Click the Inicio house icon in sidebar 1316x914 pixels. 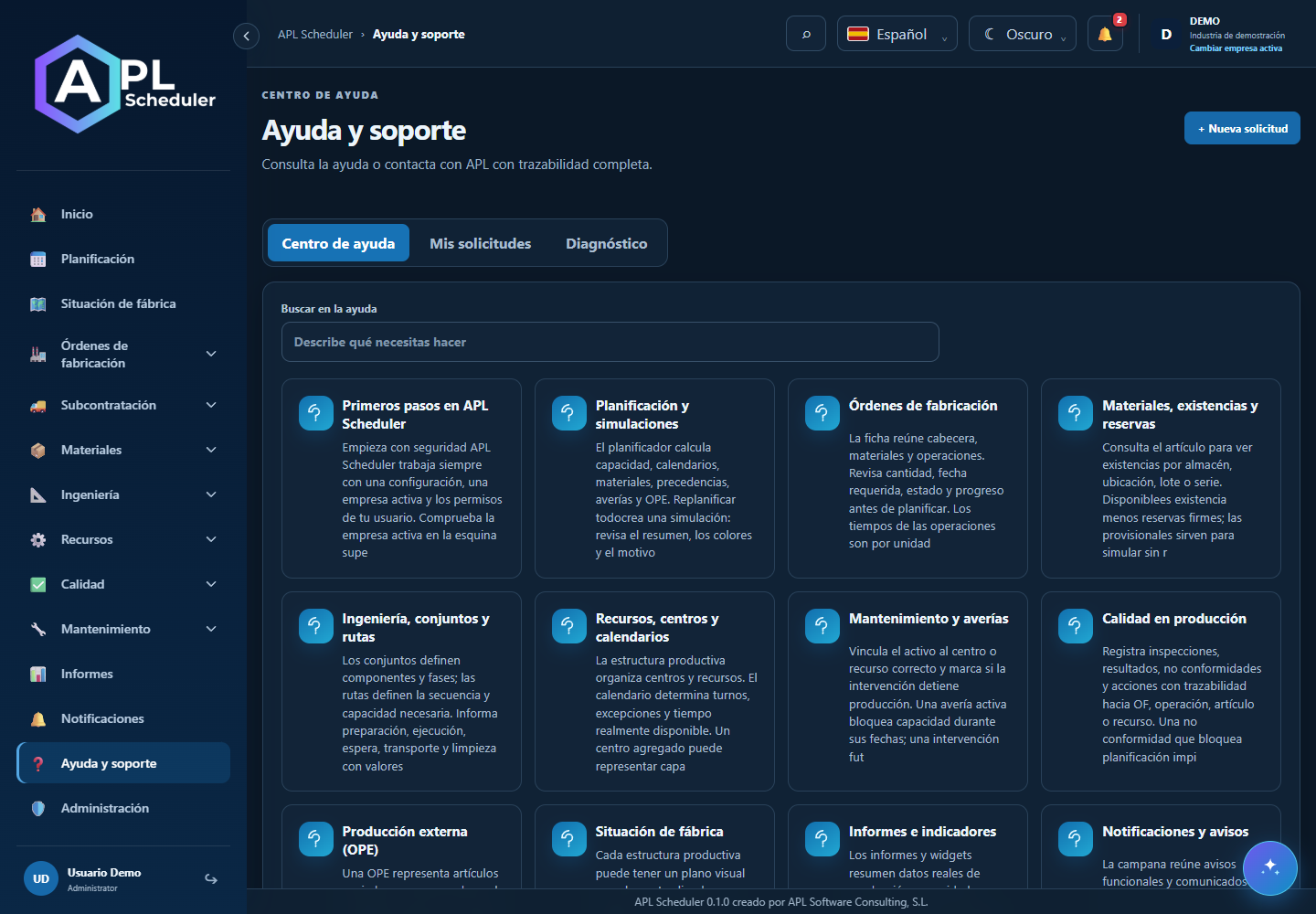38,215
